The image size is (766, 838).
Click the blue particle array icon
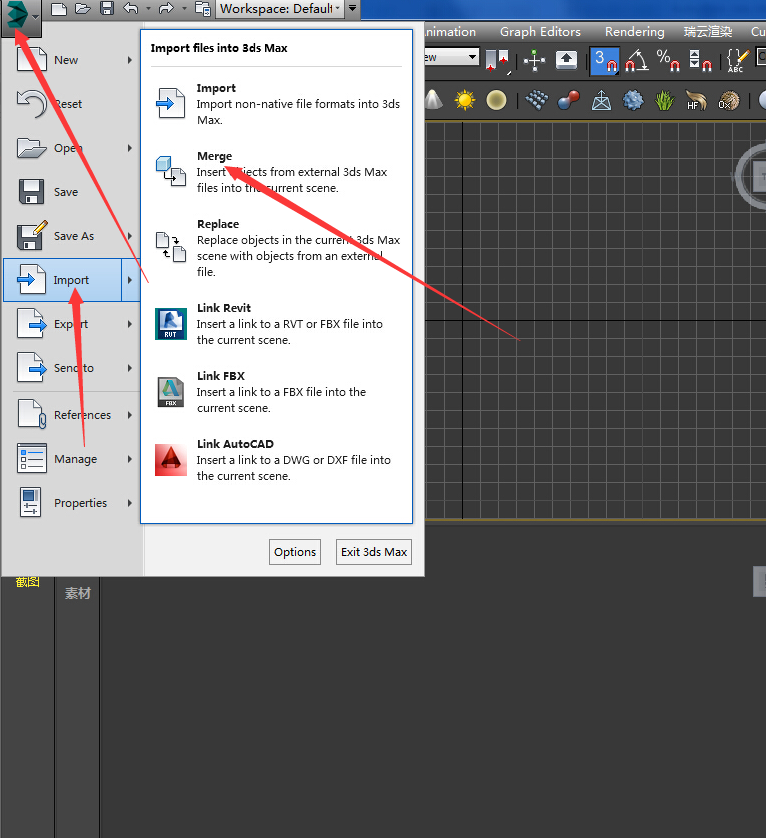[x=537, y=100]
